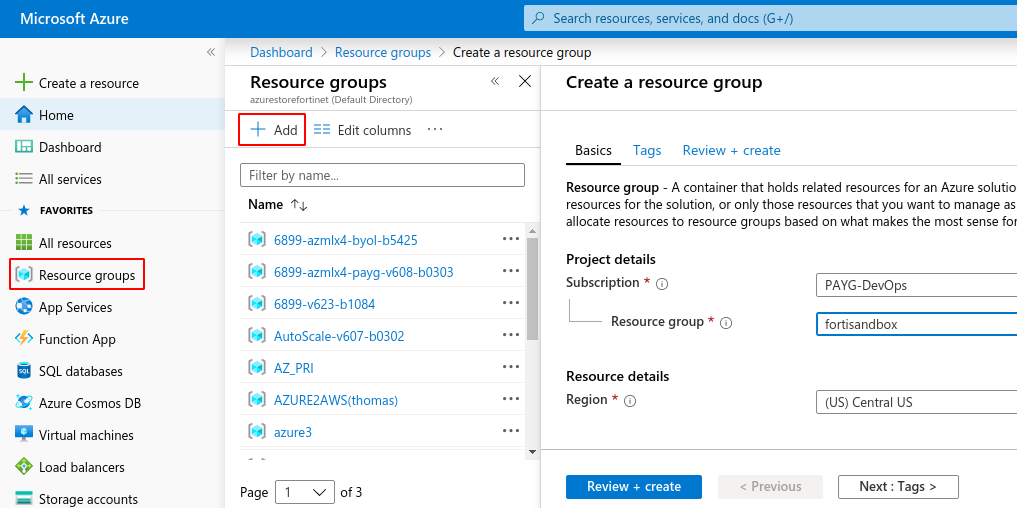Click the info icon next to Resource group
This screenshot has width=1017, height=508.
click(x=726, y=322)
